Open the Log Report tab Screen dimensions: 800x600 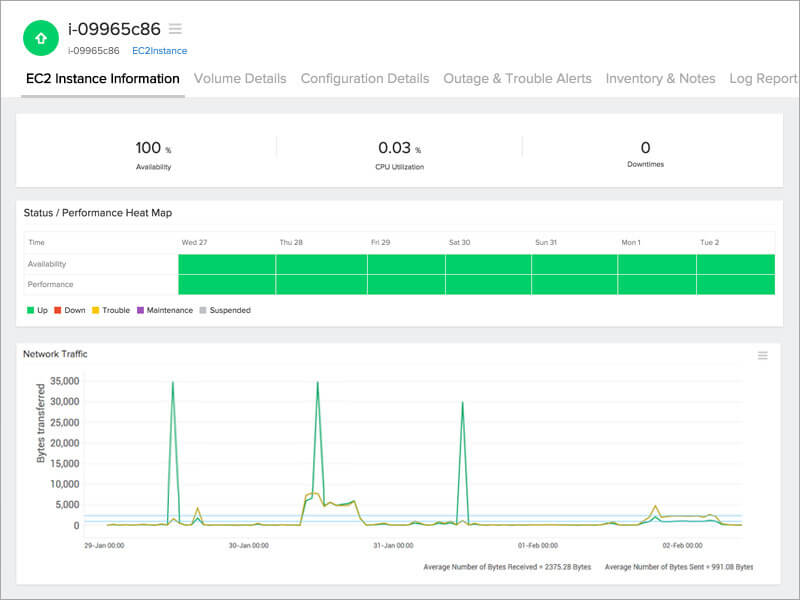(764, 79)
